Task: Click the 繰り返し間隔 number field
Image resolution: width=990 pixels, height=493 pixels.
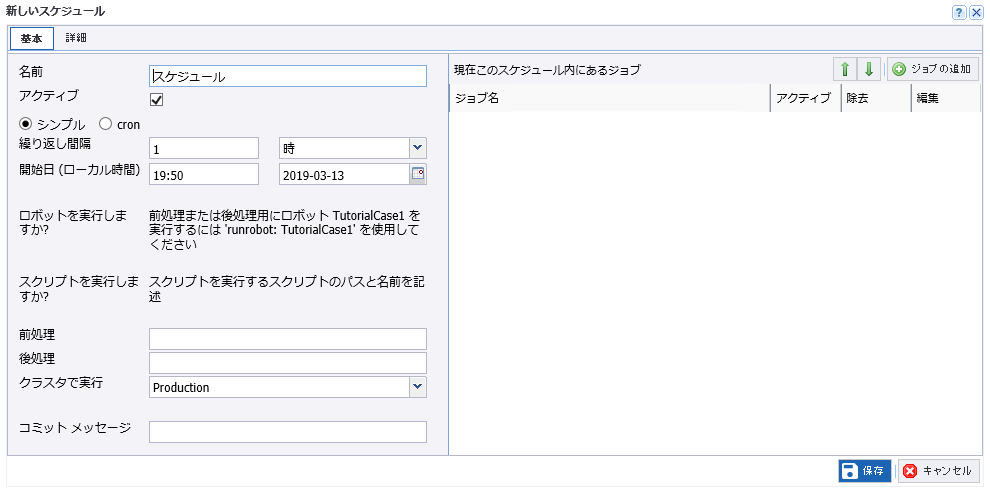Action: (204, 148)
